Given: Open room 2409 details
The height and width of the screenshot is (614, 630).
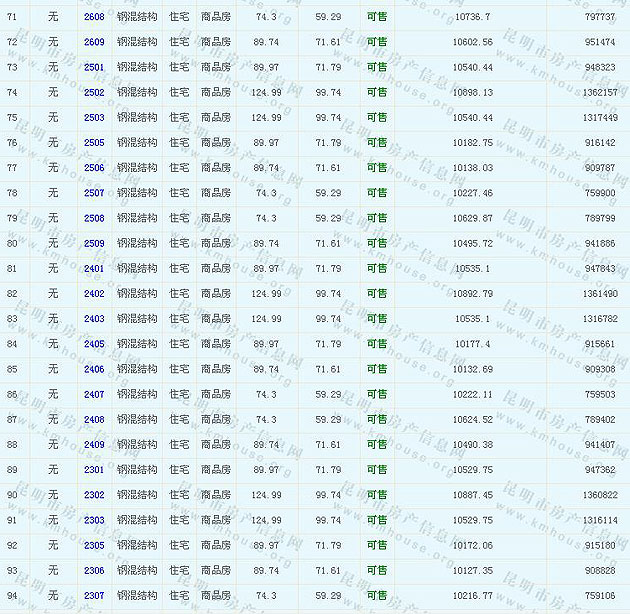Looking at the screenshot, I should (x=94, y=444).
